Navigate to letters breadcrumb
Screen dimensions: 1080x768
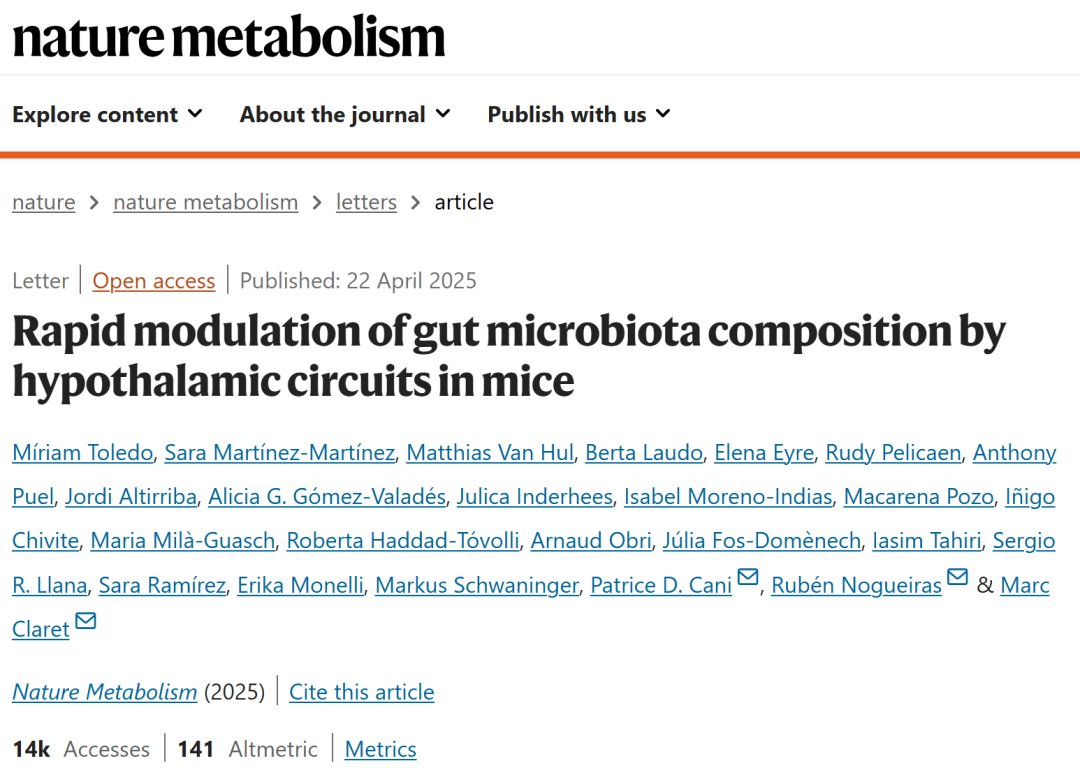click(x=366, y=202)
